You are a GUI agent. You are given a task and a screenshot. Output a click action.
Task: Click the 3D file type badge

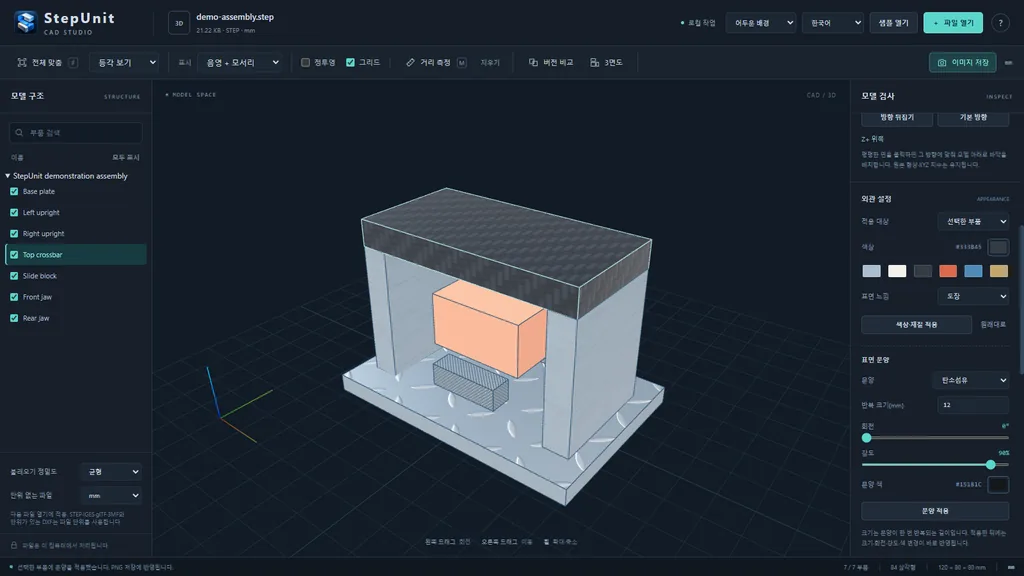point(179,23)
